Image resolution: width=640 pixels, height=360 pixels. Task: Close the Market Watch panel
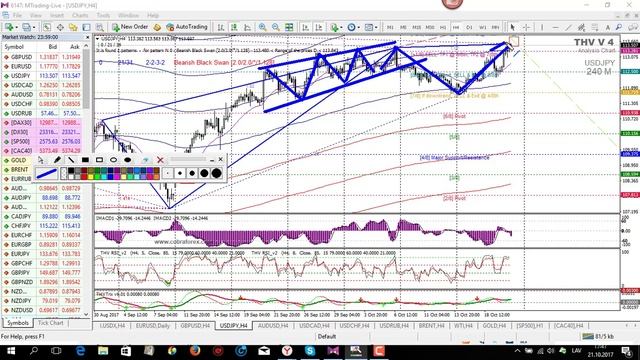point(87,37)
